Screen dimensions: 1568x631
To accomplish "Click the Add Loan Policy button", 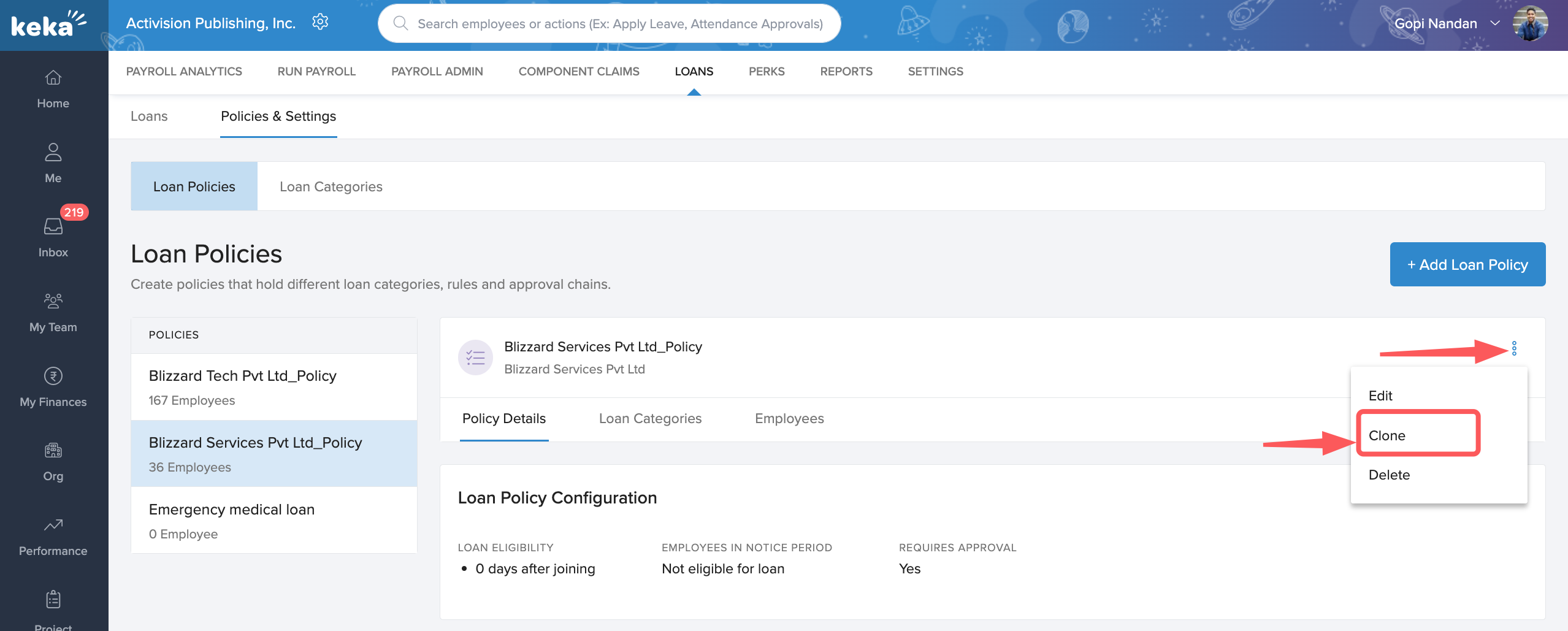I will click(1467, 264).
